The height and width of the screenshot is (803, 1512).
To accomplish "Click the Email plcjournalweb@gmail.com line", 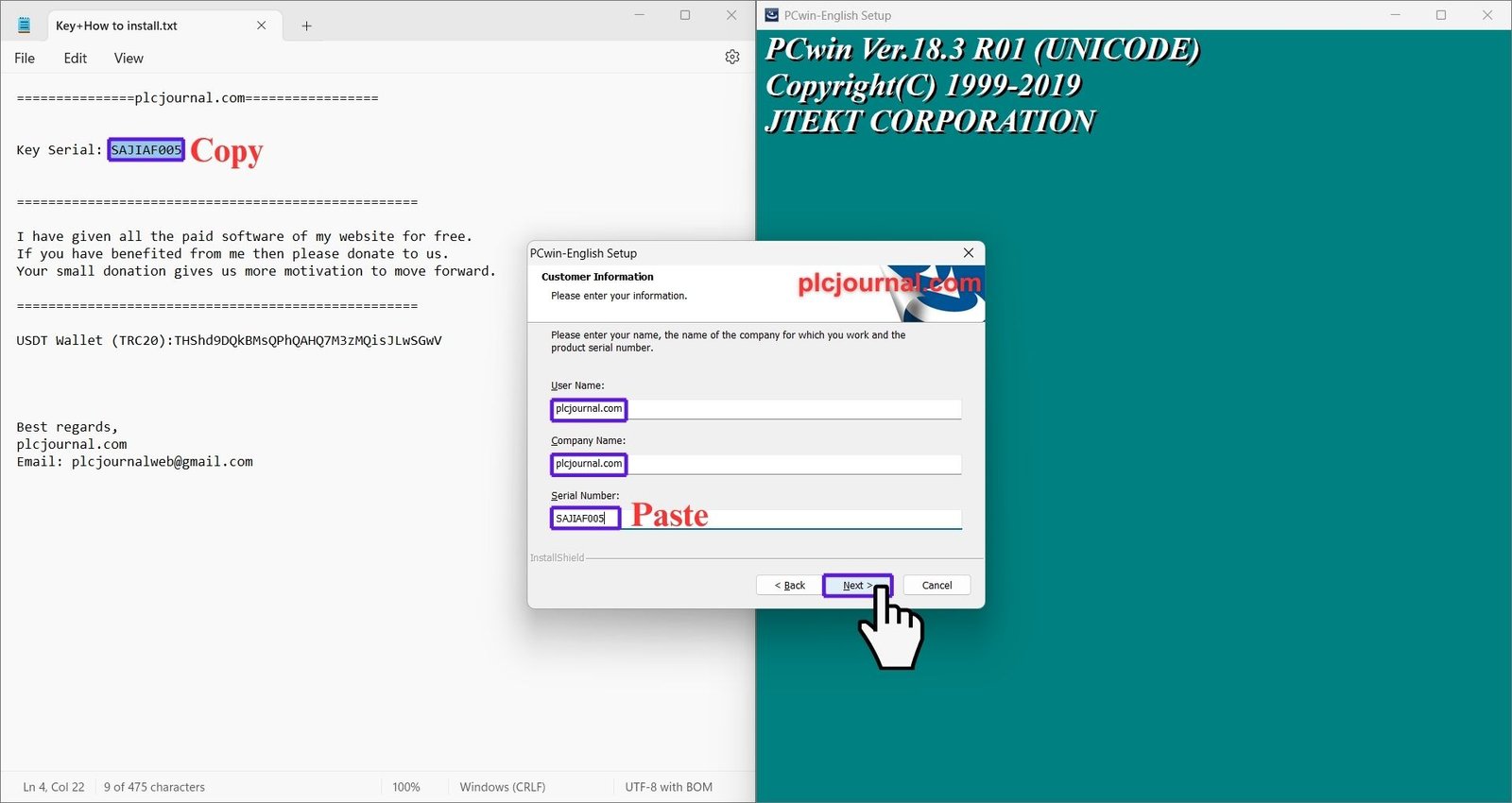I will [x=134, y=462].
